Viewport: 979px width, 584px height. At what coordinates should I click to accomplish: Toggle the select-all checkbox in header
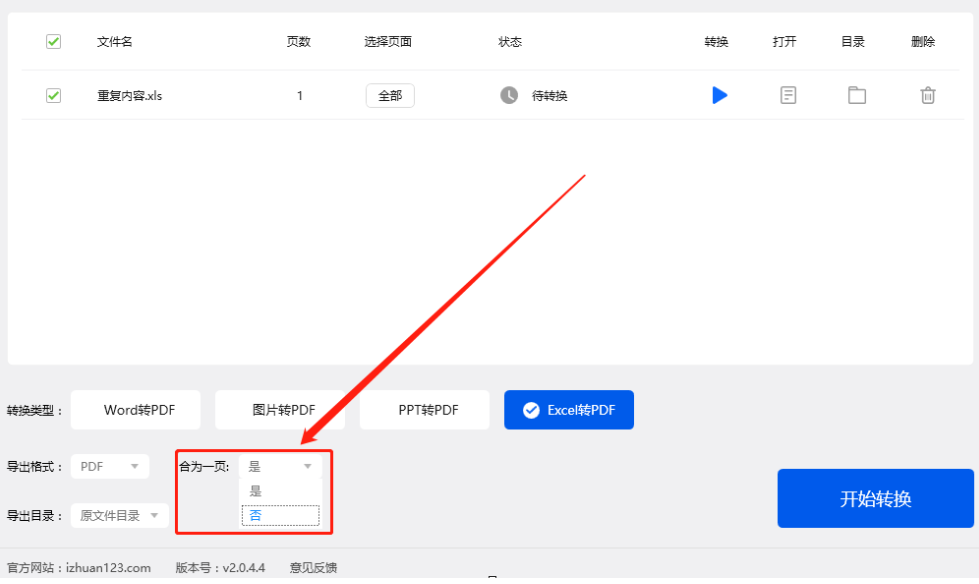pyautogui.click(x=54, y=42)
